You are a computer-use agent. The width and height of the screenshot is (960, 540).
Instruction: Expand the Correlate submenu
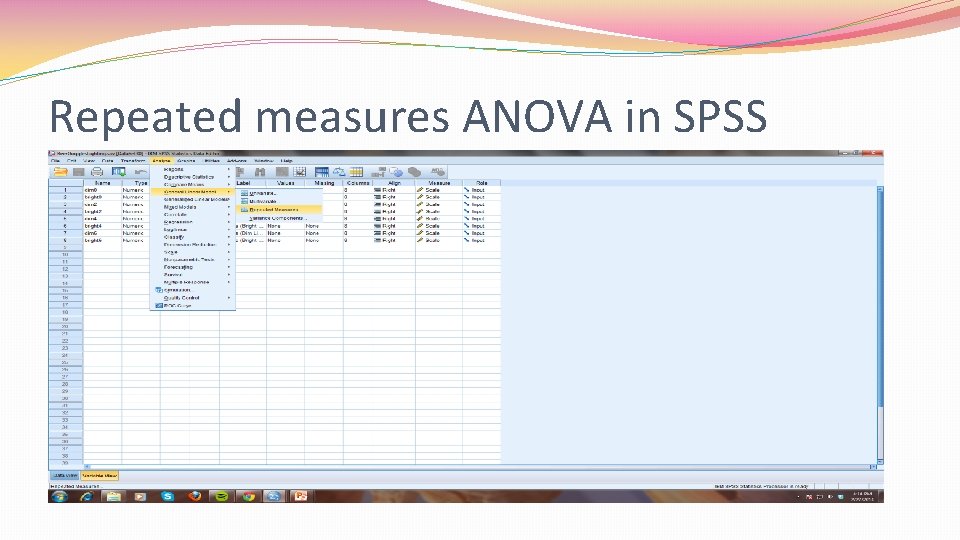[192, 215]
